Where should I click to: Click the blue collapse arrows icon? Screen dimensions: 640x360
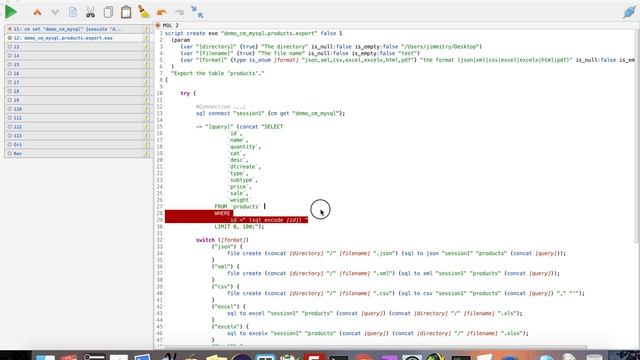(197, 12)
